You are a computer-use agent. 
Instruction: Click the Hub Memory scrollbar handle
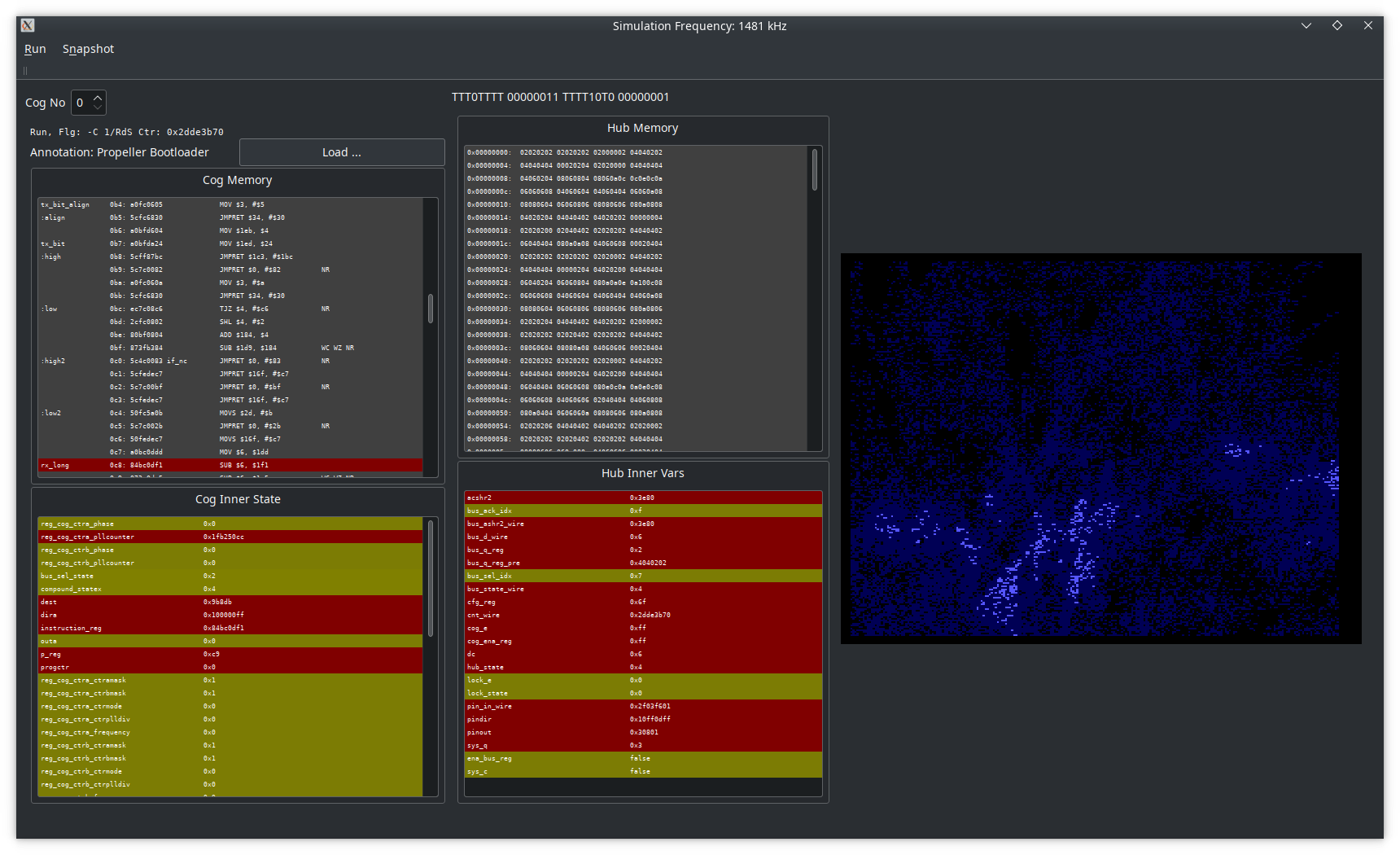tap(814, 169)
